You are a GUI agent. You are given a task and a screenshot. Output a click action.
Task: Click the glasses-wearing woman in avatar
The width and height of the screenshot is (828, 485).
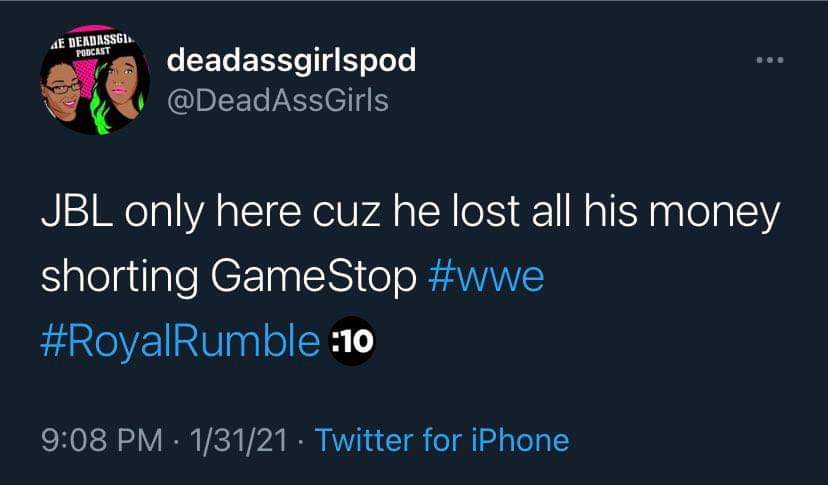63,90
